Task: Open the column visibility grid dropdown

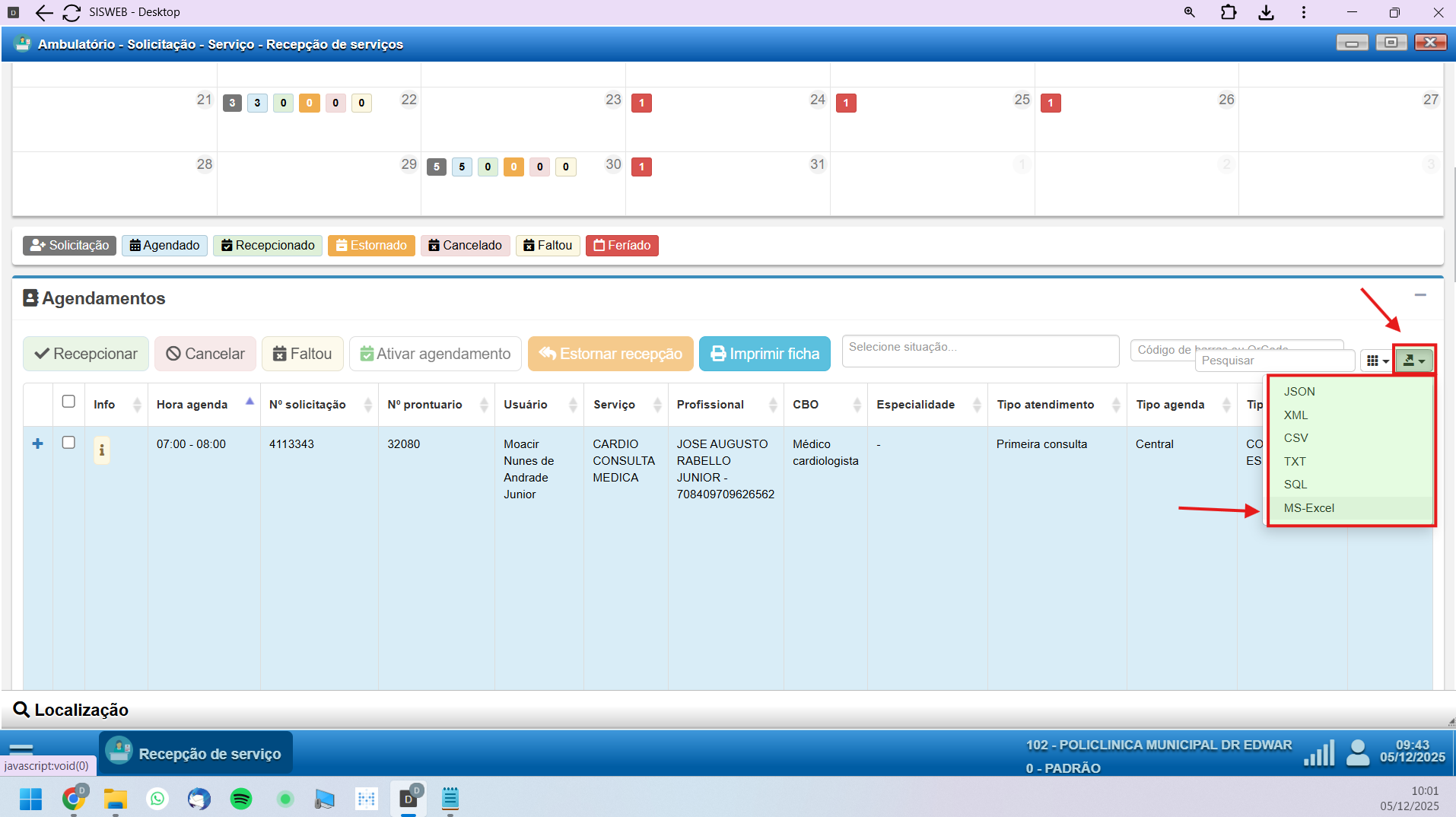Action: coord(1377,361)
